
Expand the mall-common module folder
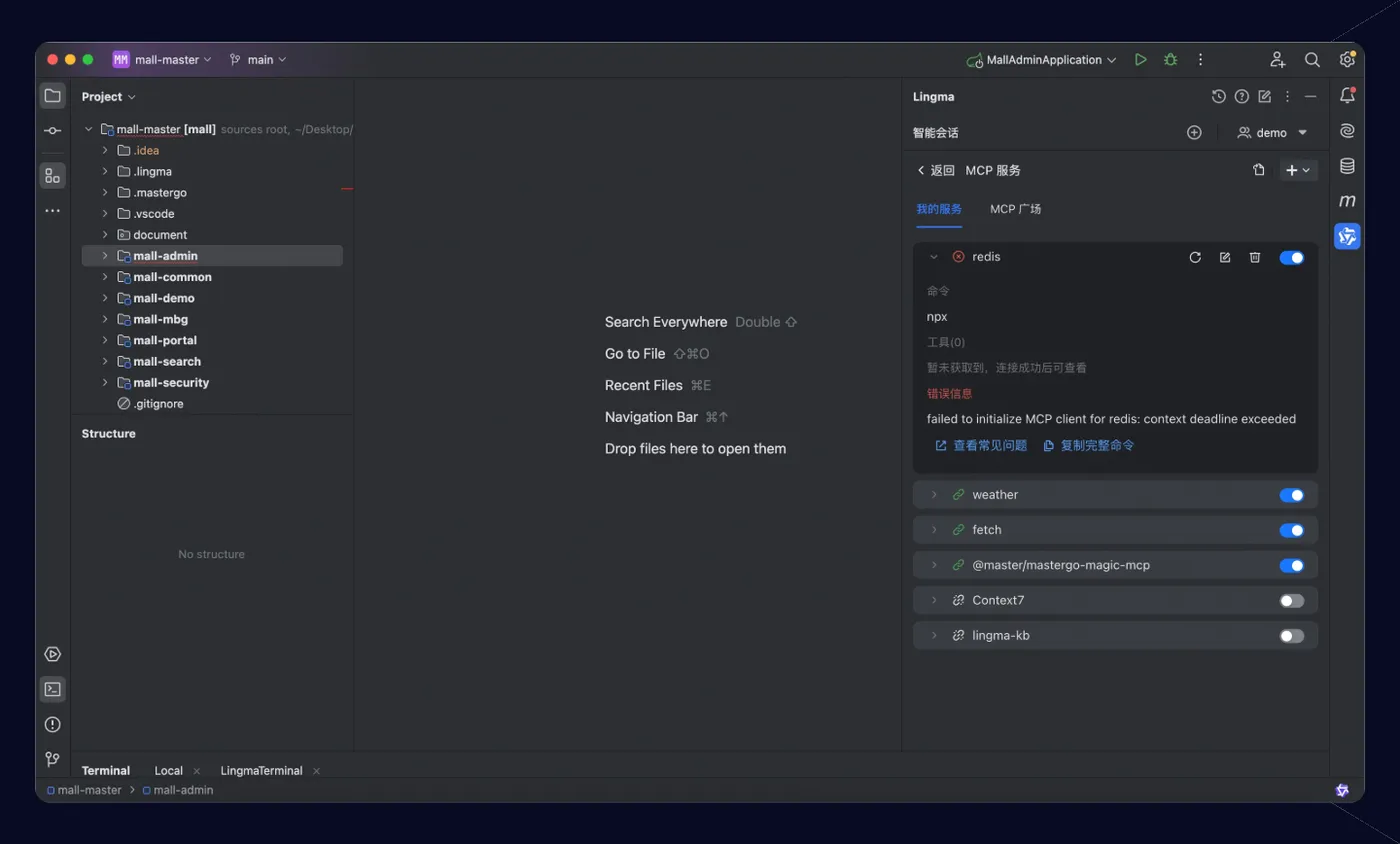104,277
